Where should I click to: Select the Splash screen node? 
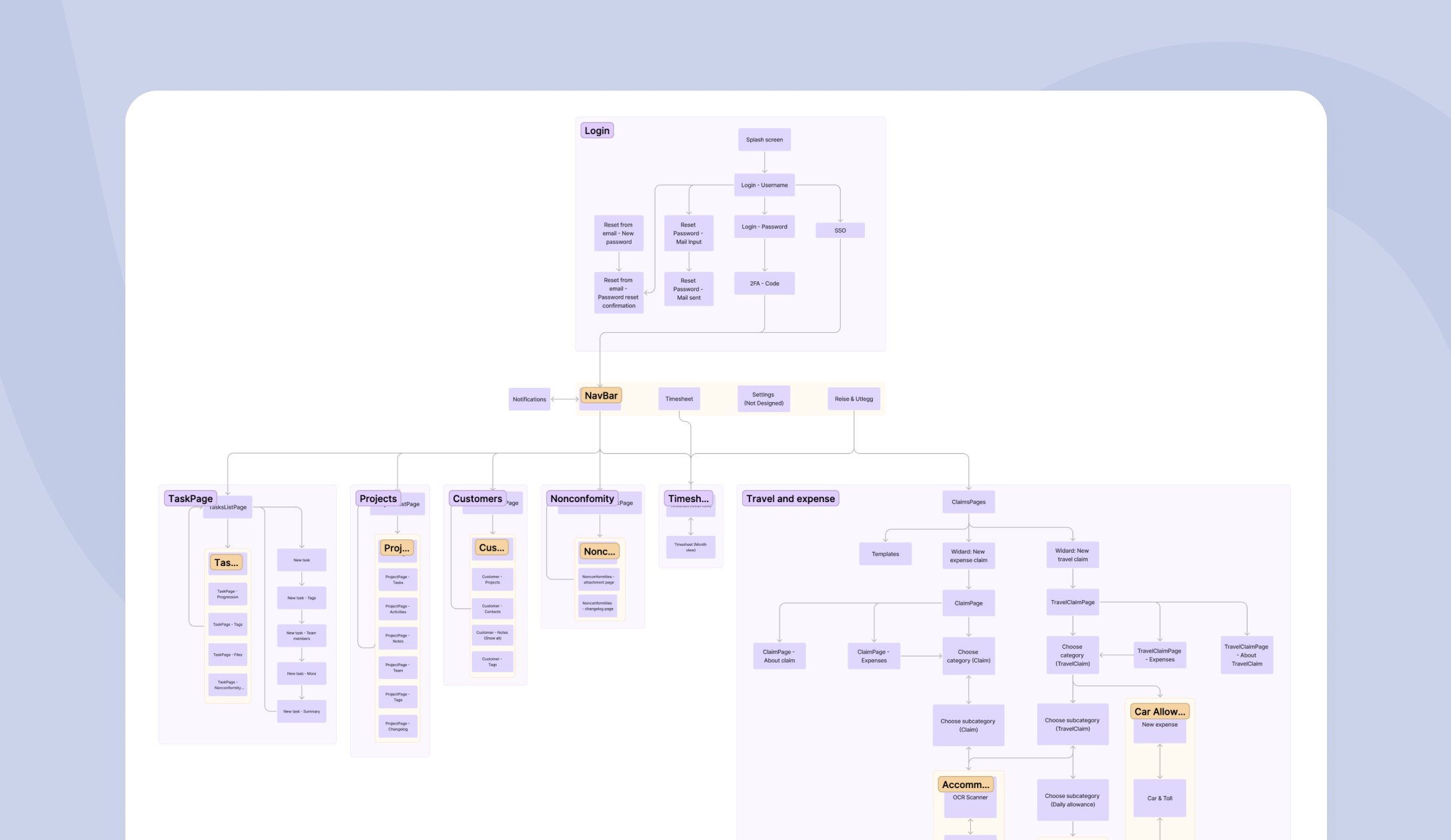click(x=764, y=140)
